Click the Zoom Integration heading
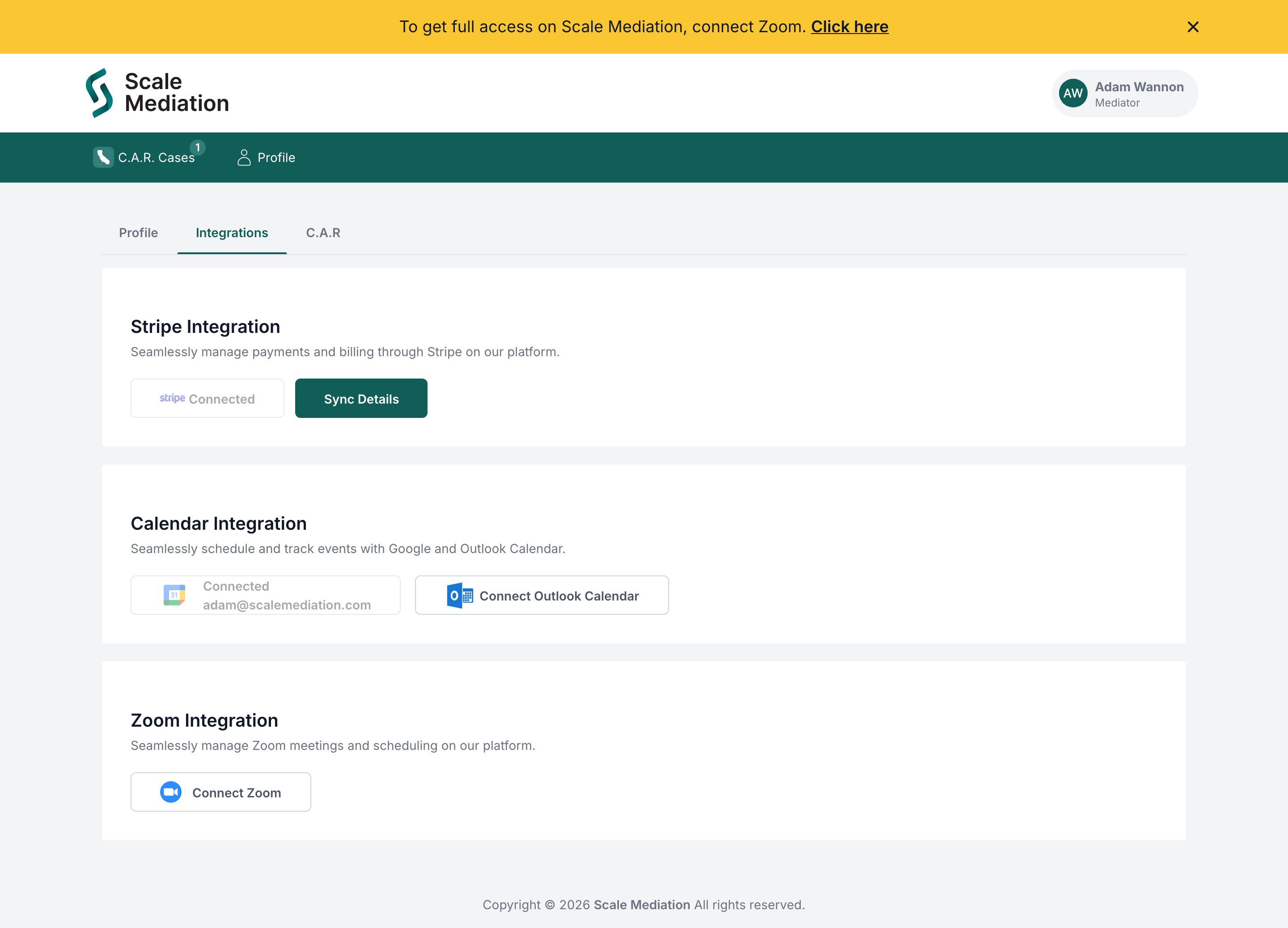Viewport: 1288px width, 928px height. [204, 720]
